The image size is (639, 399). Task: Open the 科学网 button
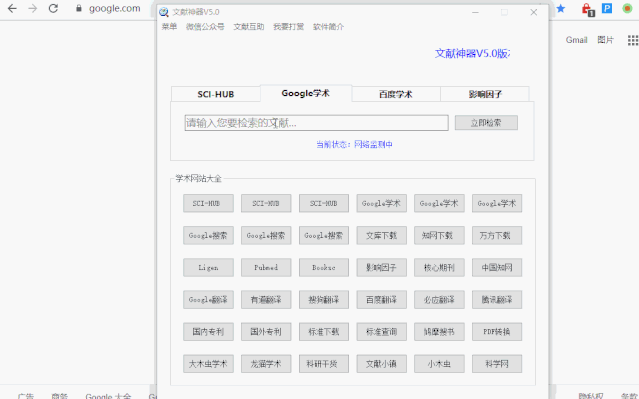click(x=497, y=364)
